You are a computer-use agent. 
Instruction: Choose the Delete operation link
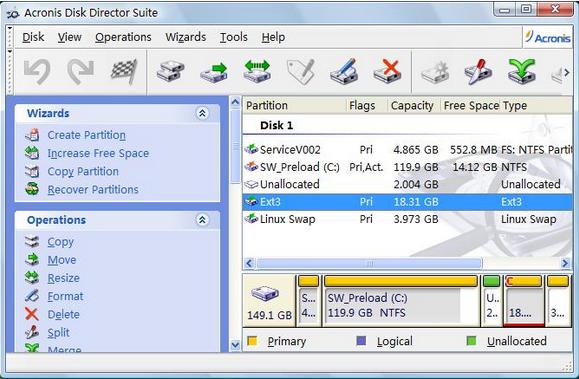[64, 314]
